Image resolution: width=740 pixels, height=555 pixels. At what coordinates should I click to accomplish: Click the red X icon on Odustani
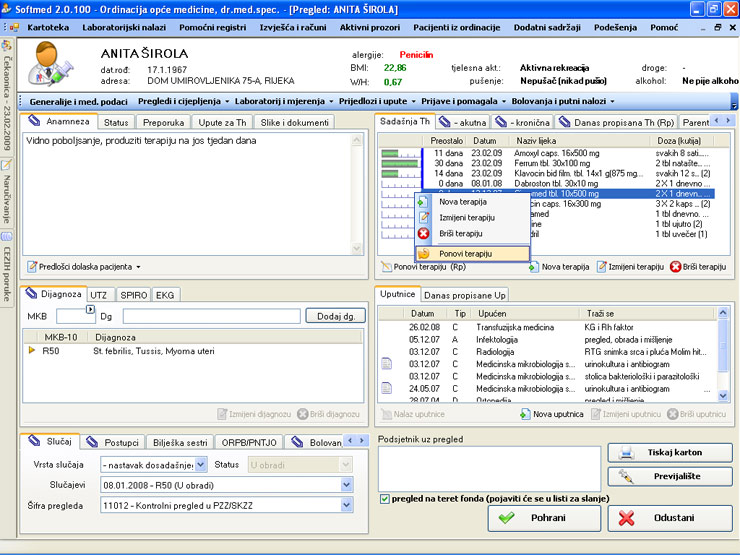pyautogui.click(x=627, y=518)
